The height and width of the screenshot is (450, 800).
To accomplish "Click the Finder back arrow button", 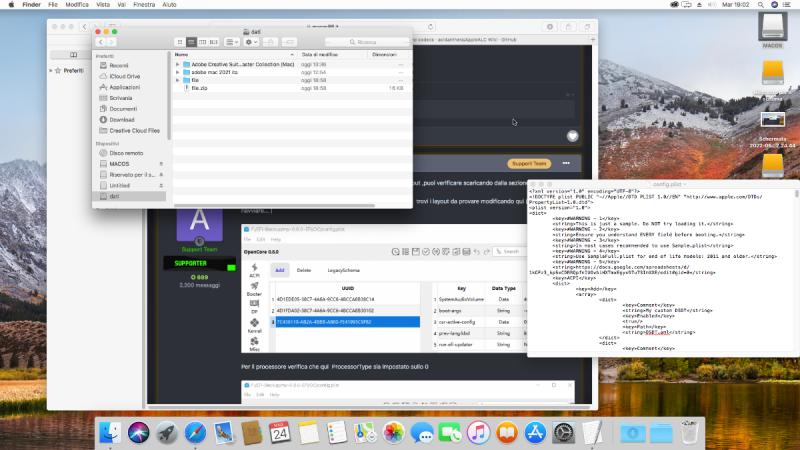I will pyautogui.click(x=99, y=42).
